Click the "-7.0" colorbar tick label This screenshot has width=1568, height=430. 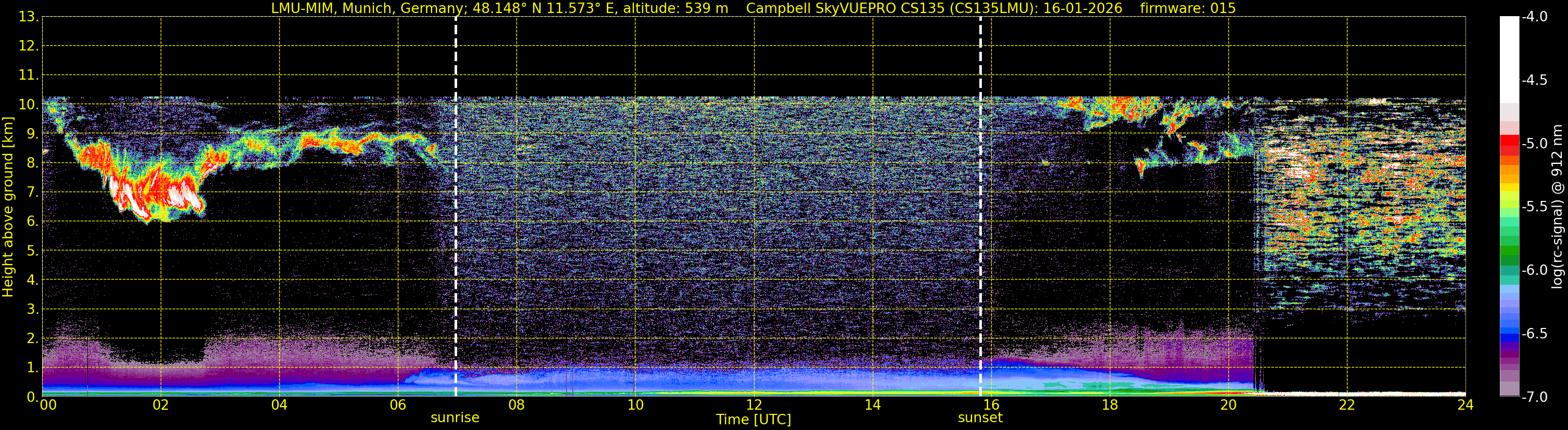pyautogui.click(x=1535, y=397)
